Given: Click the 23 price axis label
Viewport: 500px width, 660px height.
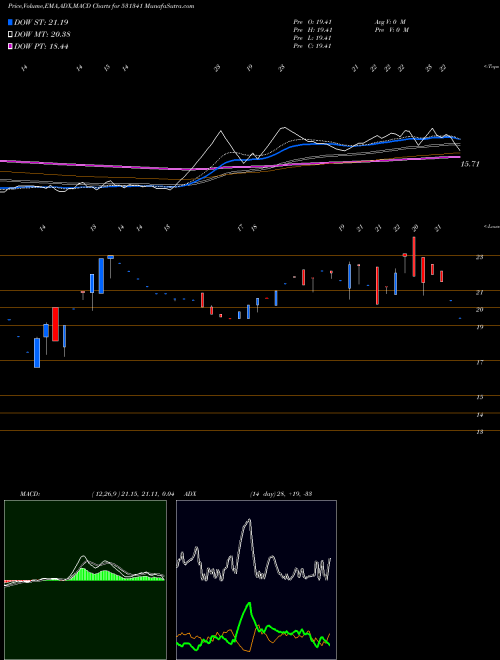Looking at the screenshot, I should coord(479,257).
